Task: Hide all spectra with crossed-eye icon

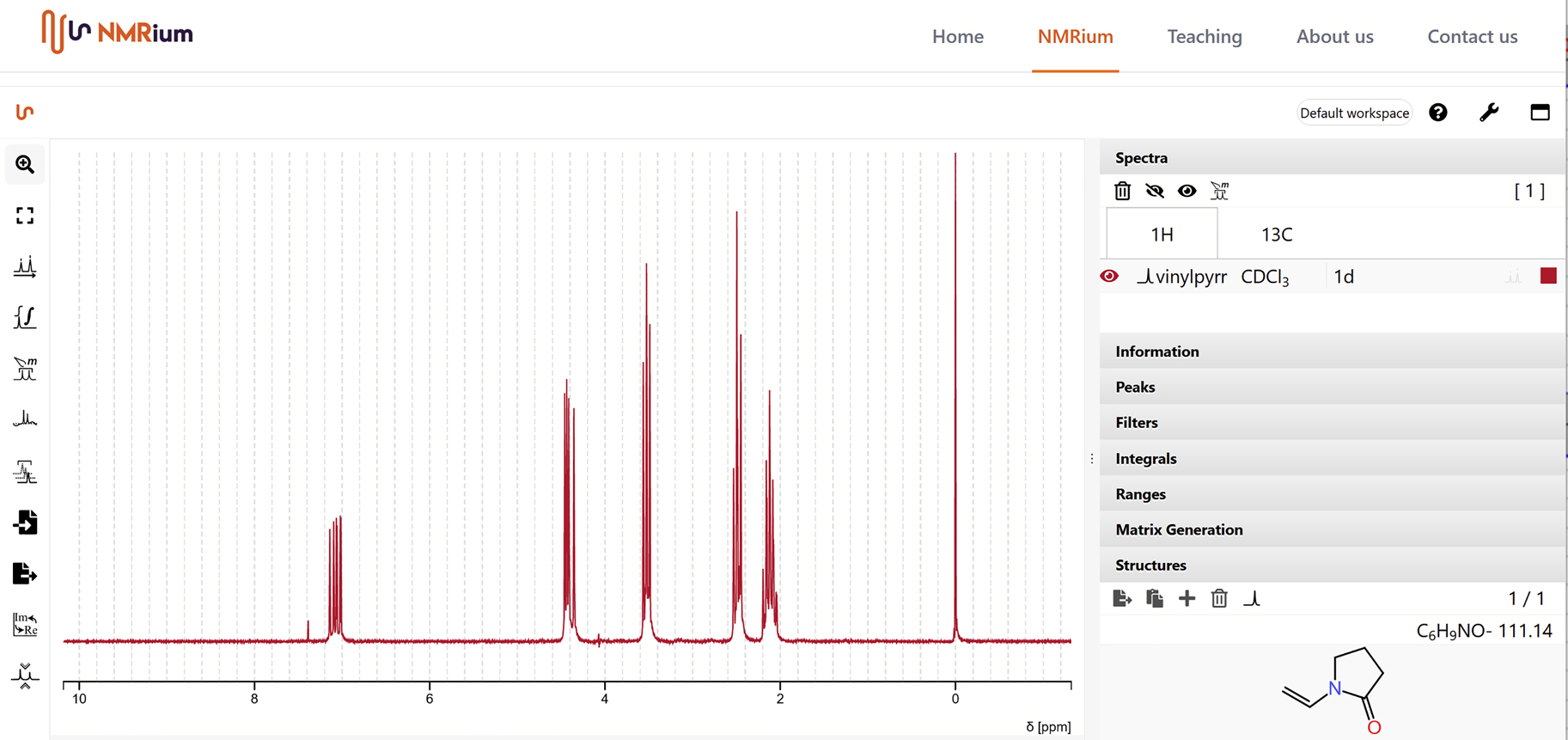Action: point(1155,191)
